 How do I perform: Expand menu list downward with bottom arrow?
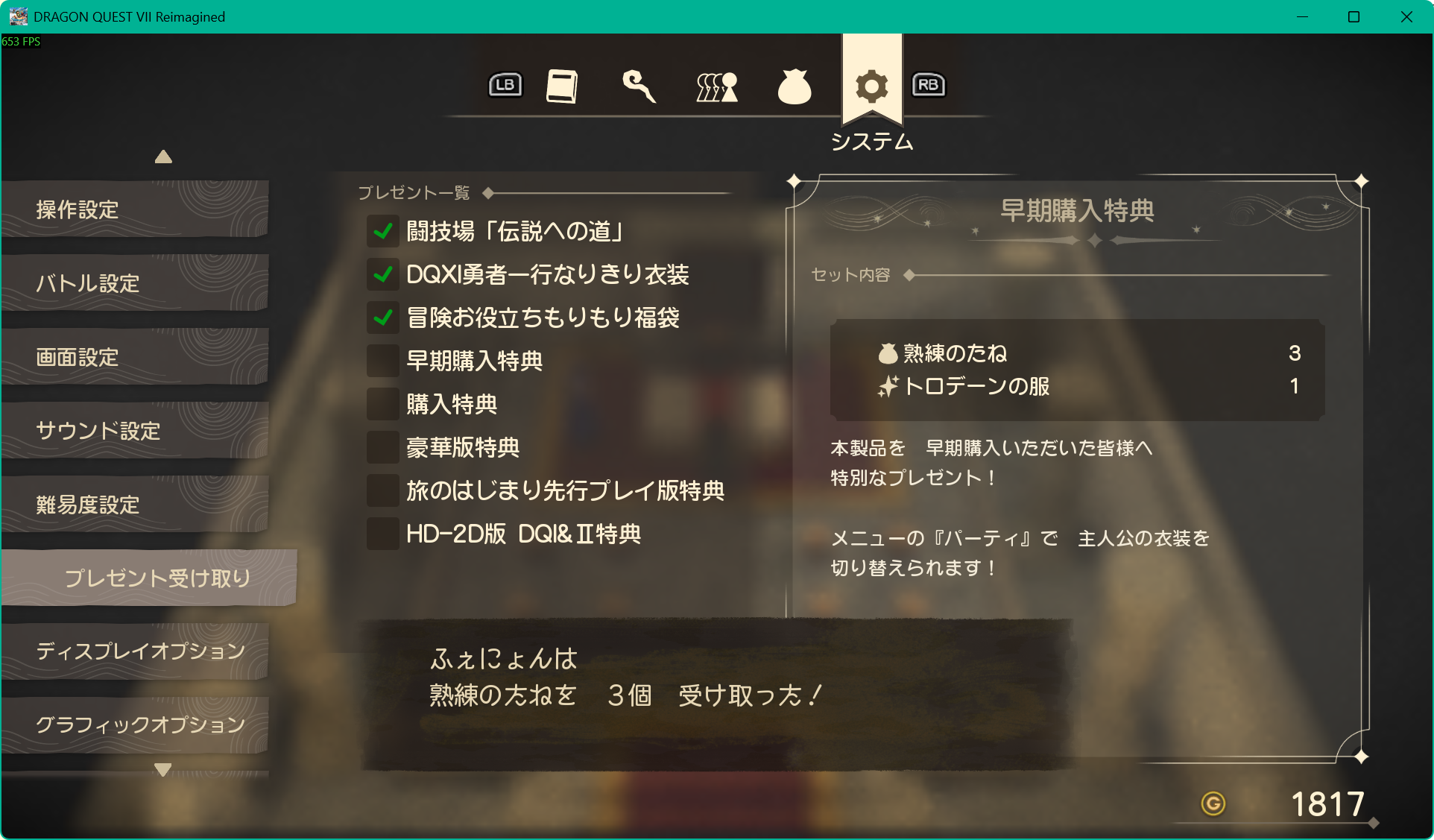(163, 769)
